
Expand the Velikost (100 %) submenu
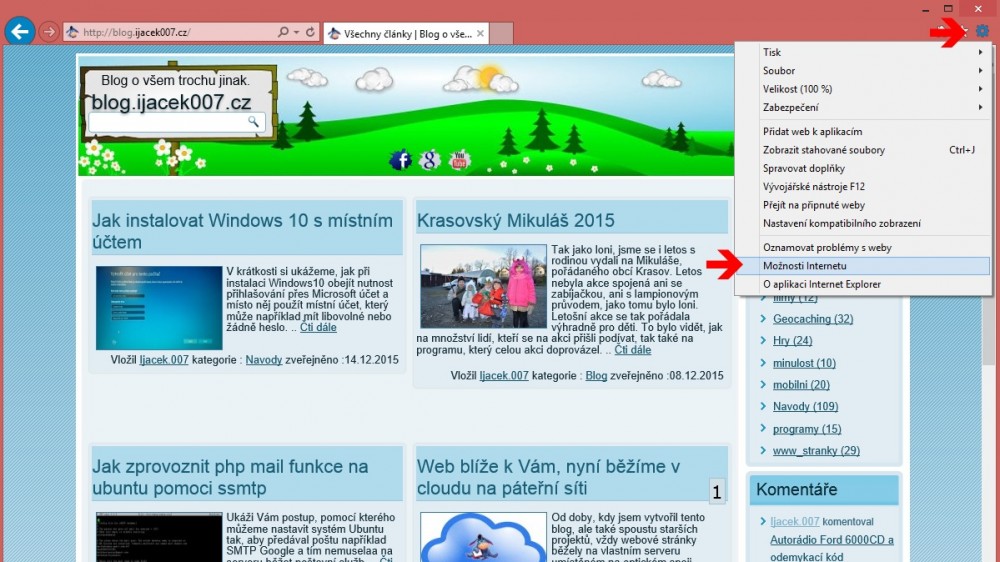(x=860, y=89)
